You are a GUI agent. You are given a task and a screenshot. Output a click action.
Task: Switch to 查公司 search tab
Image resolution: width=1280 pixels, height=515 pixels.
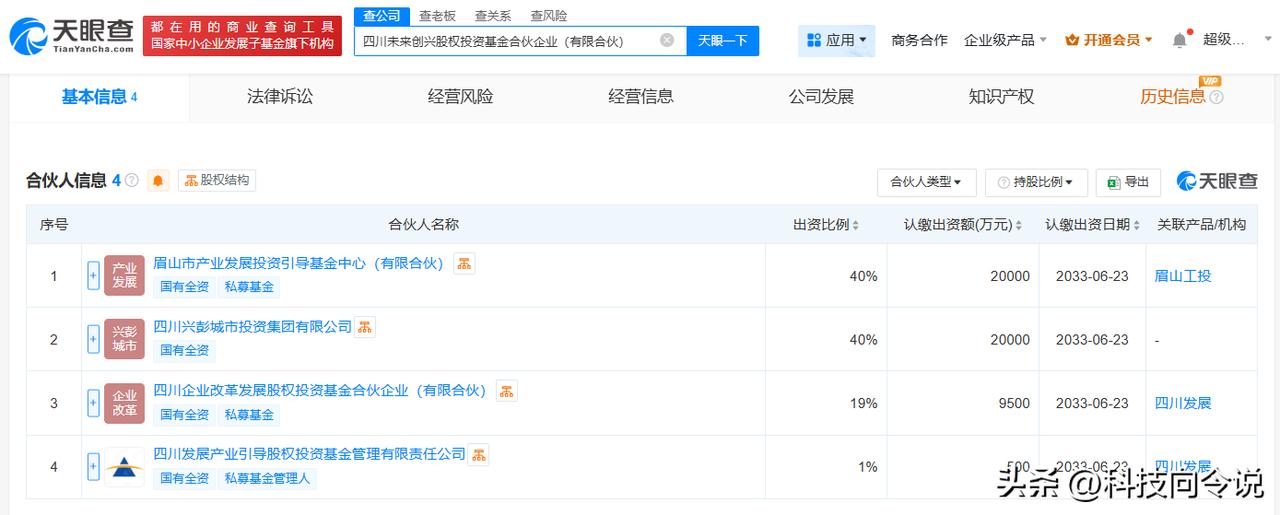pos(381,15)
